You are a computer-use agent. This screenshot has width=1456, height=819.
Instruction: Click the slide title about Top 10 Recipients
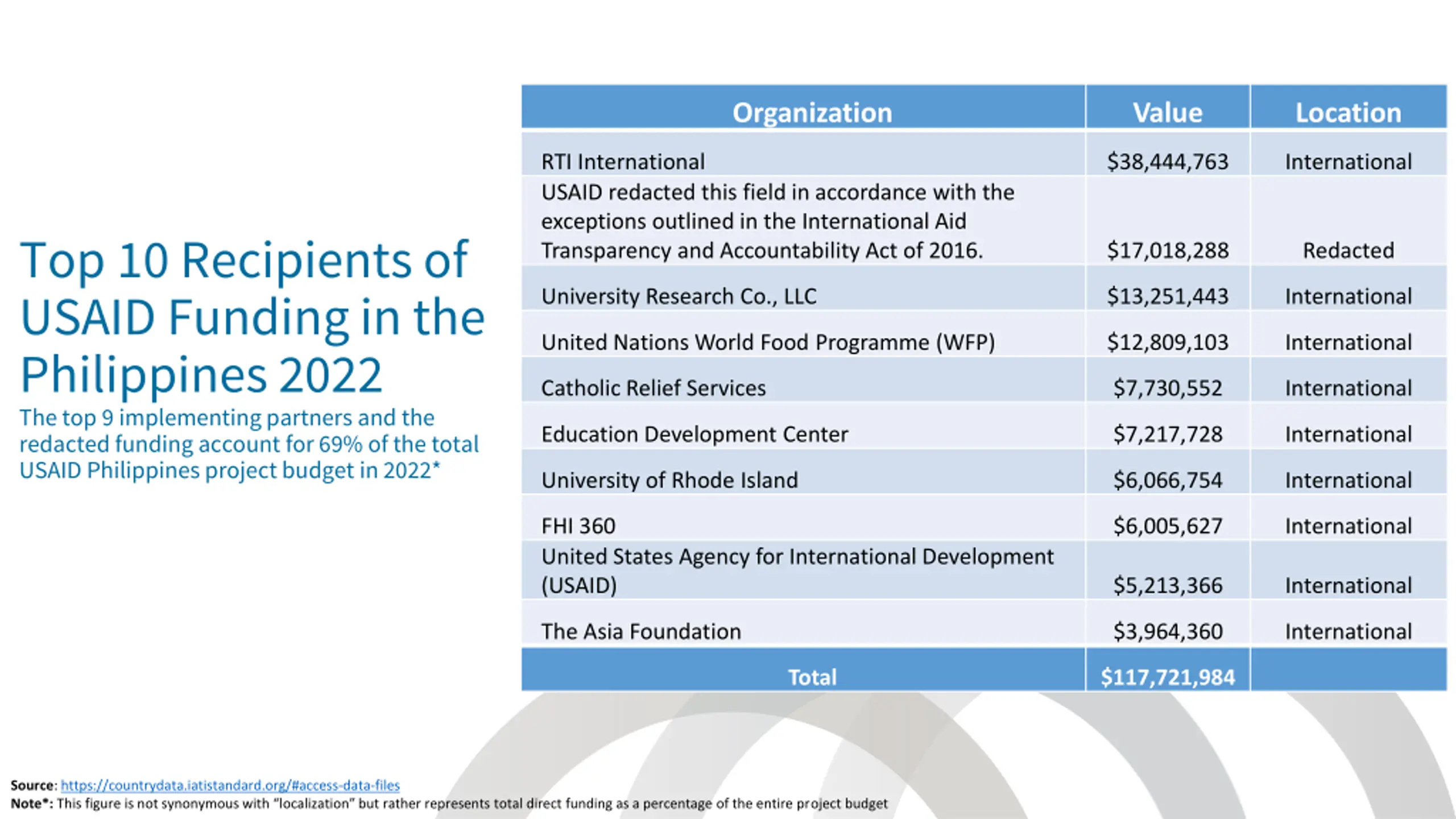pyautogui.click(x=251, y=316)
